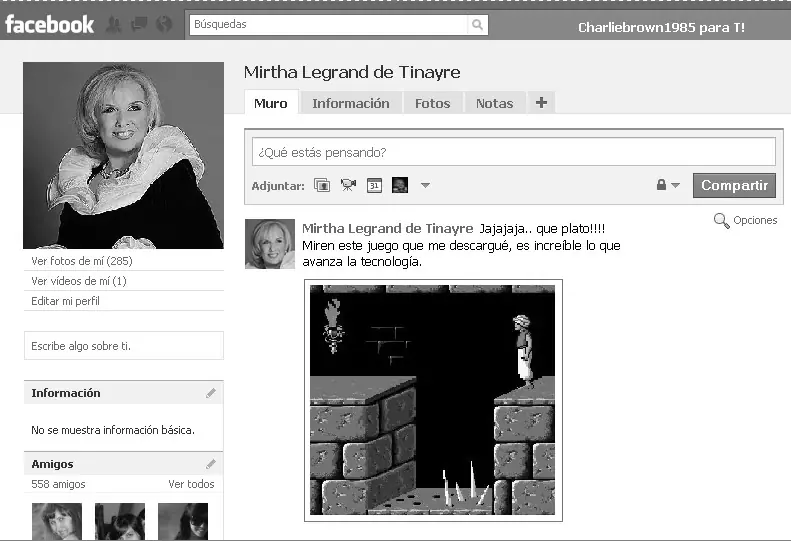Click the Charliebrown1985 para T! header text
This screenshot has height=541, width=791.
tap(661, 27)
